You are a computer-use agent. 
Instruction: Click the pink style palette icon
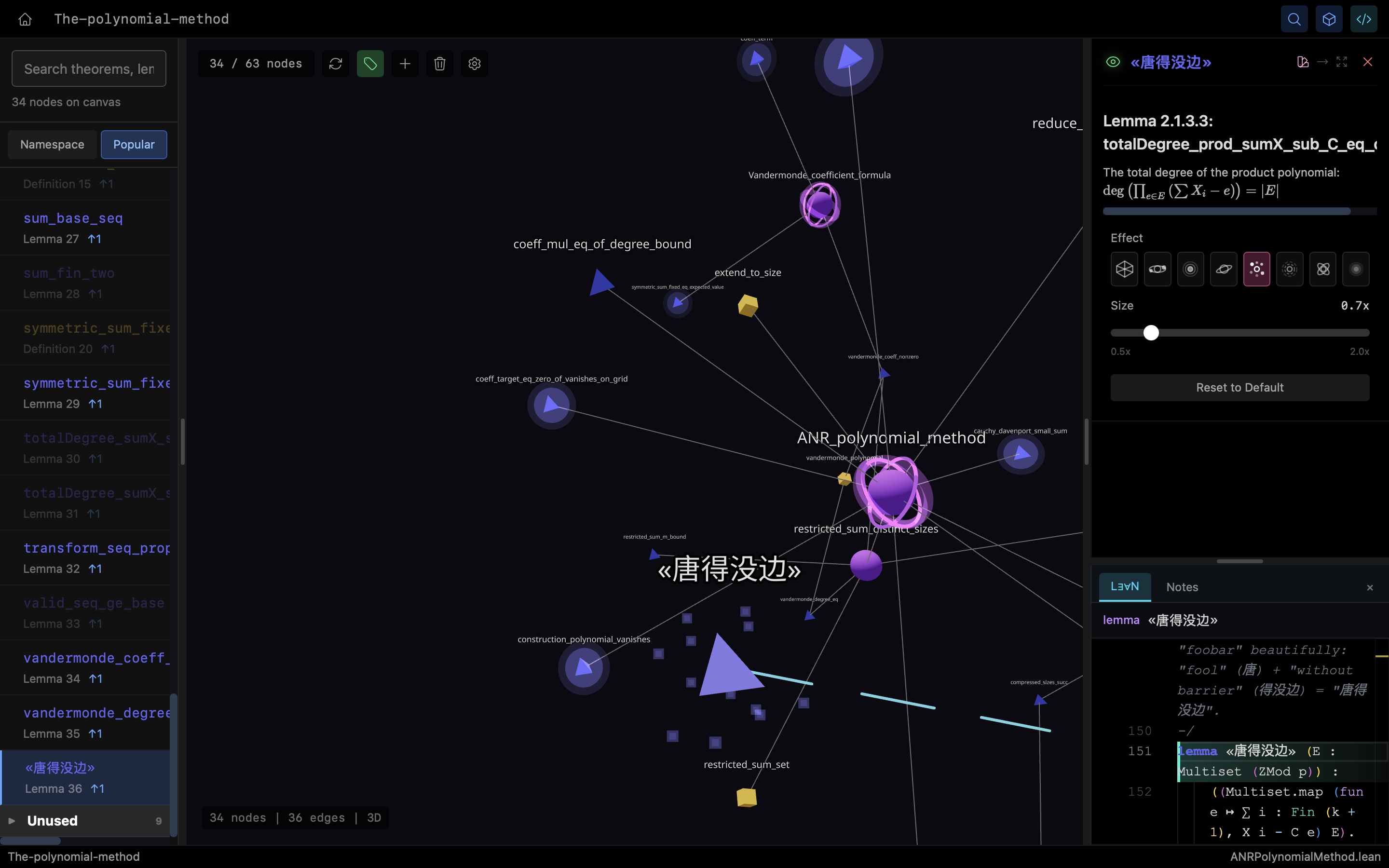[1302, 62]
